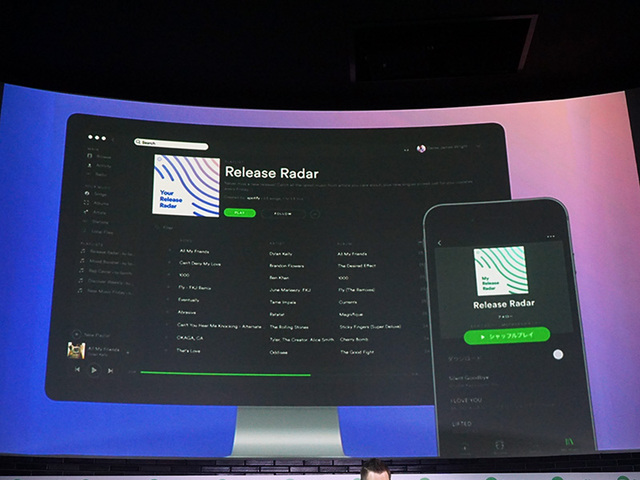
Task: Select the track Abrasive
Action: tap(187, 312)
